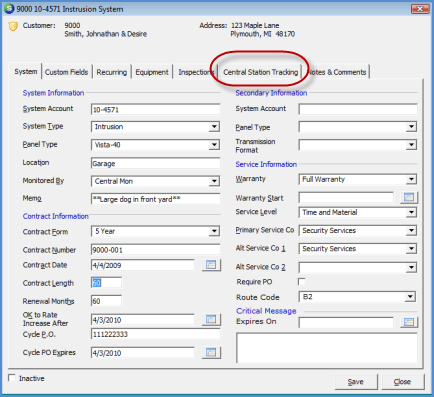Toggle the Require PO checkbox

click(x=301, y=282)
